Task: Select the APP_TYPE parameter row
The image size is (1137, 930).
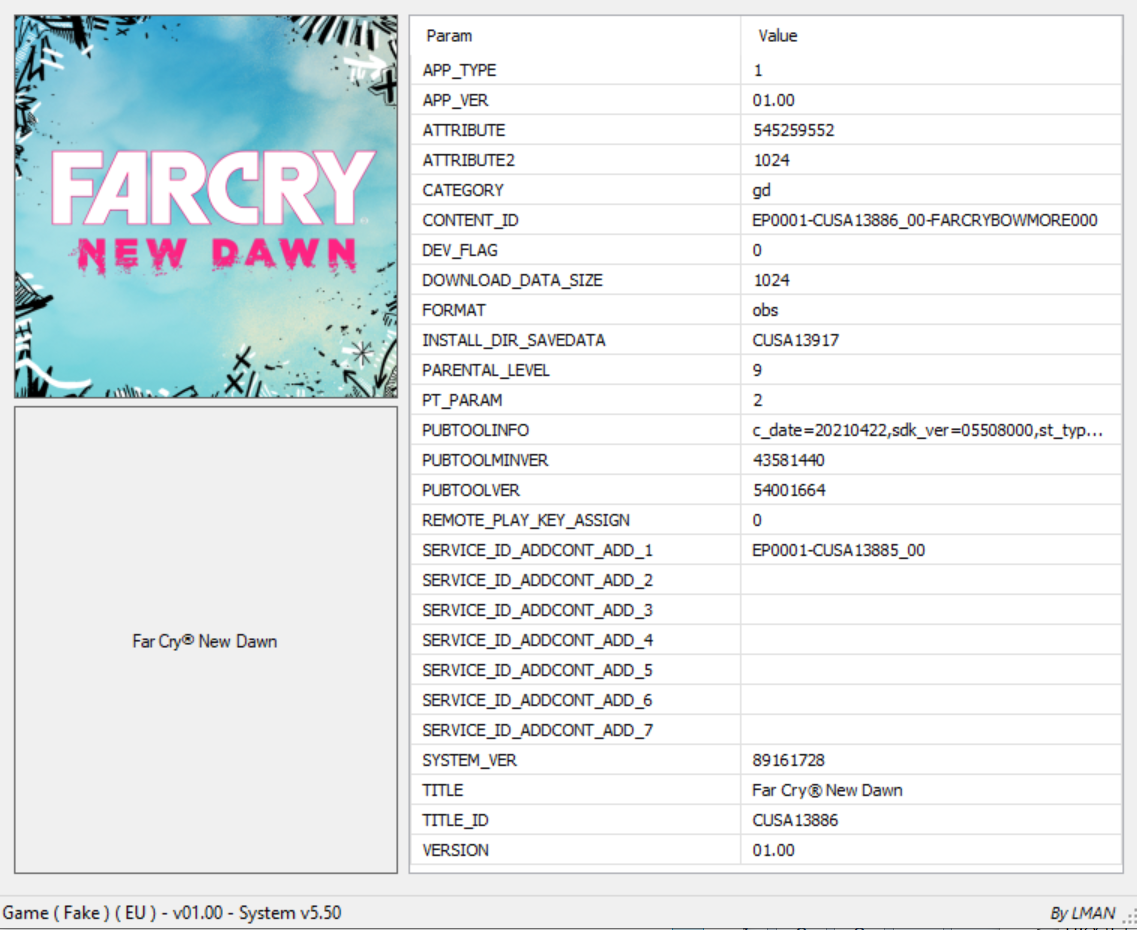Action: click(766, 70)
